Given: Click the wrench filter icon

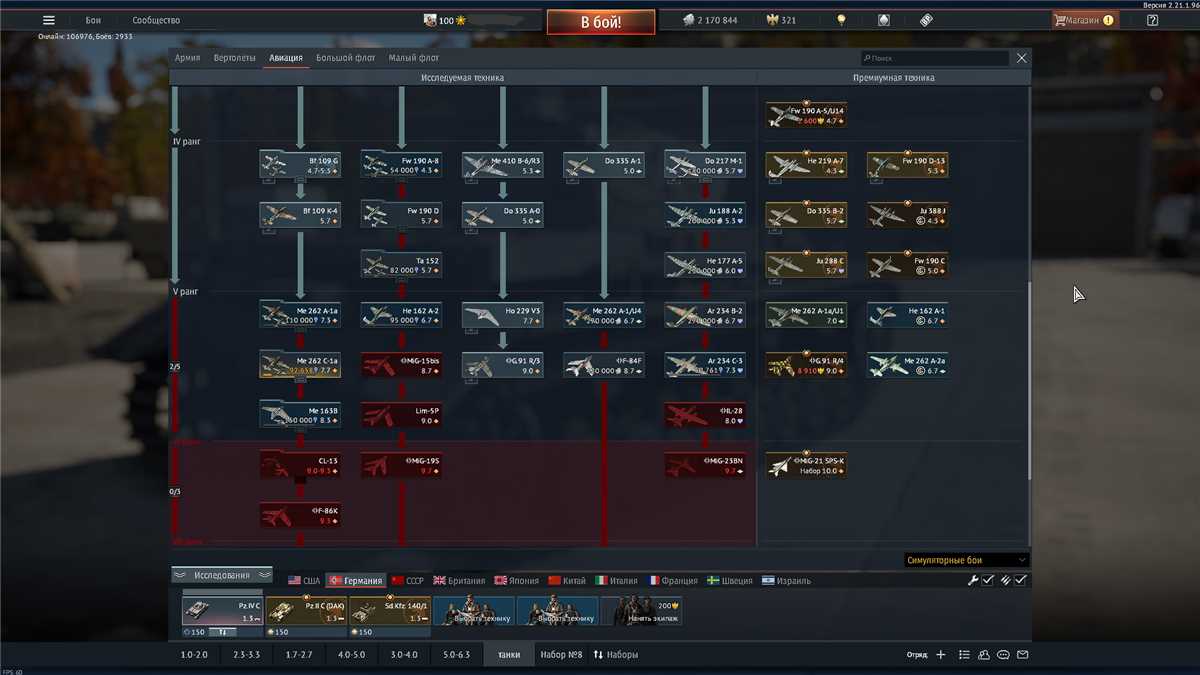Looking at the screenshot, I should (x=972, y=580).
